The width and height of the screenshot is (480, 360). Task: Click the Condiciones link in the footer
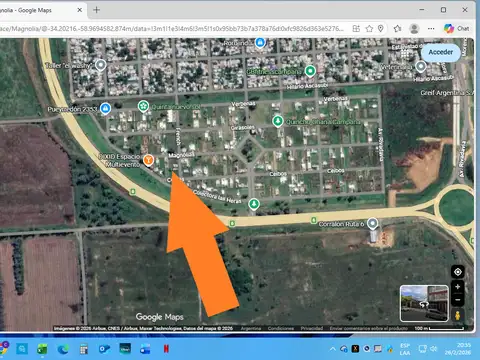click(281, 328)
